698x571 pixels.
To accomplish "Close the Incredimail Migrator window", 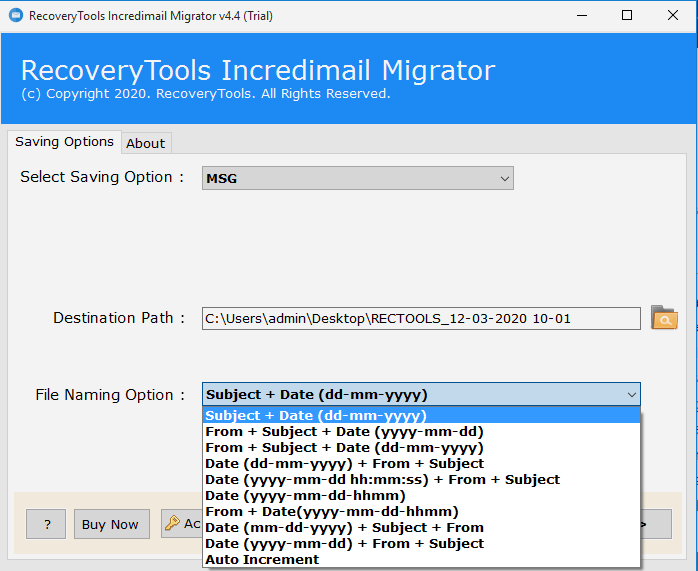I will click(673, 16).
